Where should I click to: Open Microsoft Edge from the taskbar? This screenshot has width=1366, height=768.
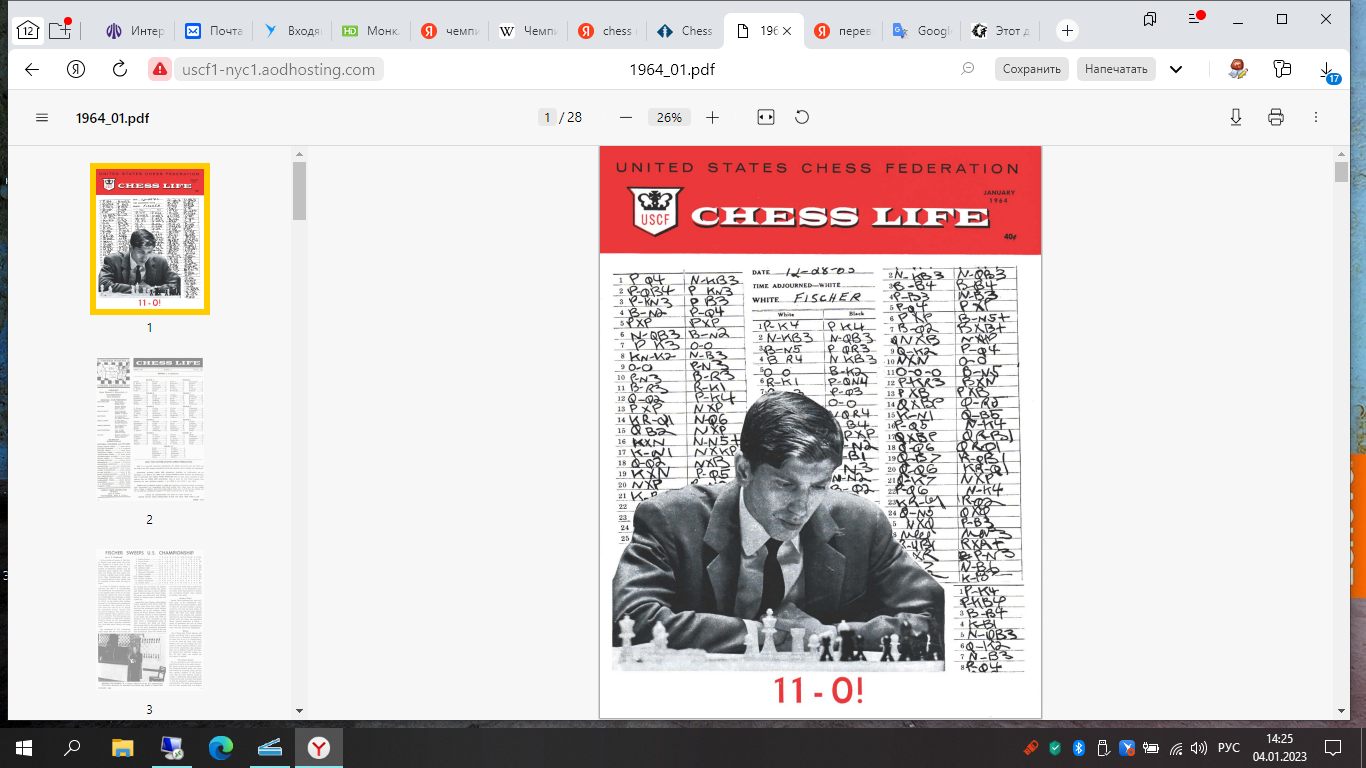(220, 747)
